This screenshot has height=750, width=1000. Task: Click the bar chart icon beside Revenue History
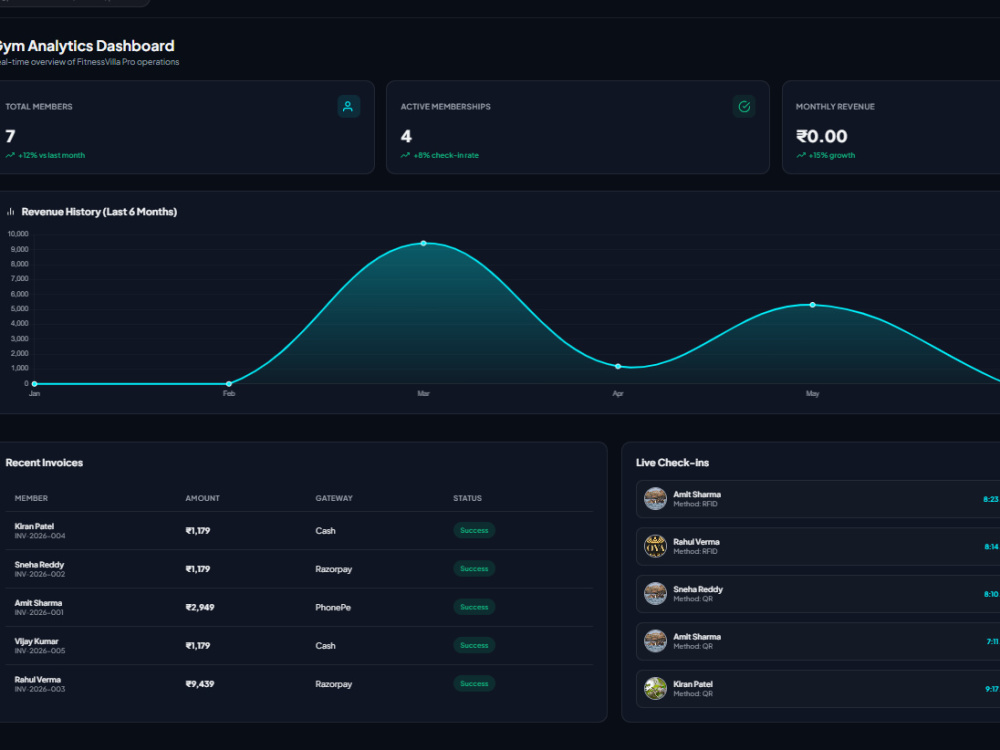click(x=10, y=212)
